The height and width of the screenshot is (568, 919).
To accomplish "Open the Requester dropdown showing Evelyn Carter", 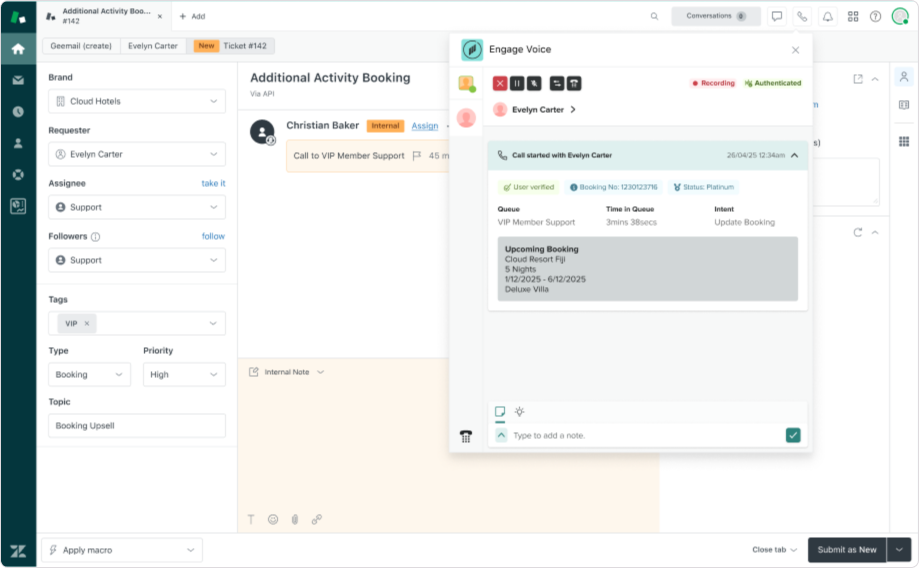I will pos(137,154).
